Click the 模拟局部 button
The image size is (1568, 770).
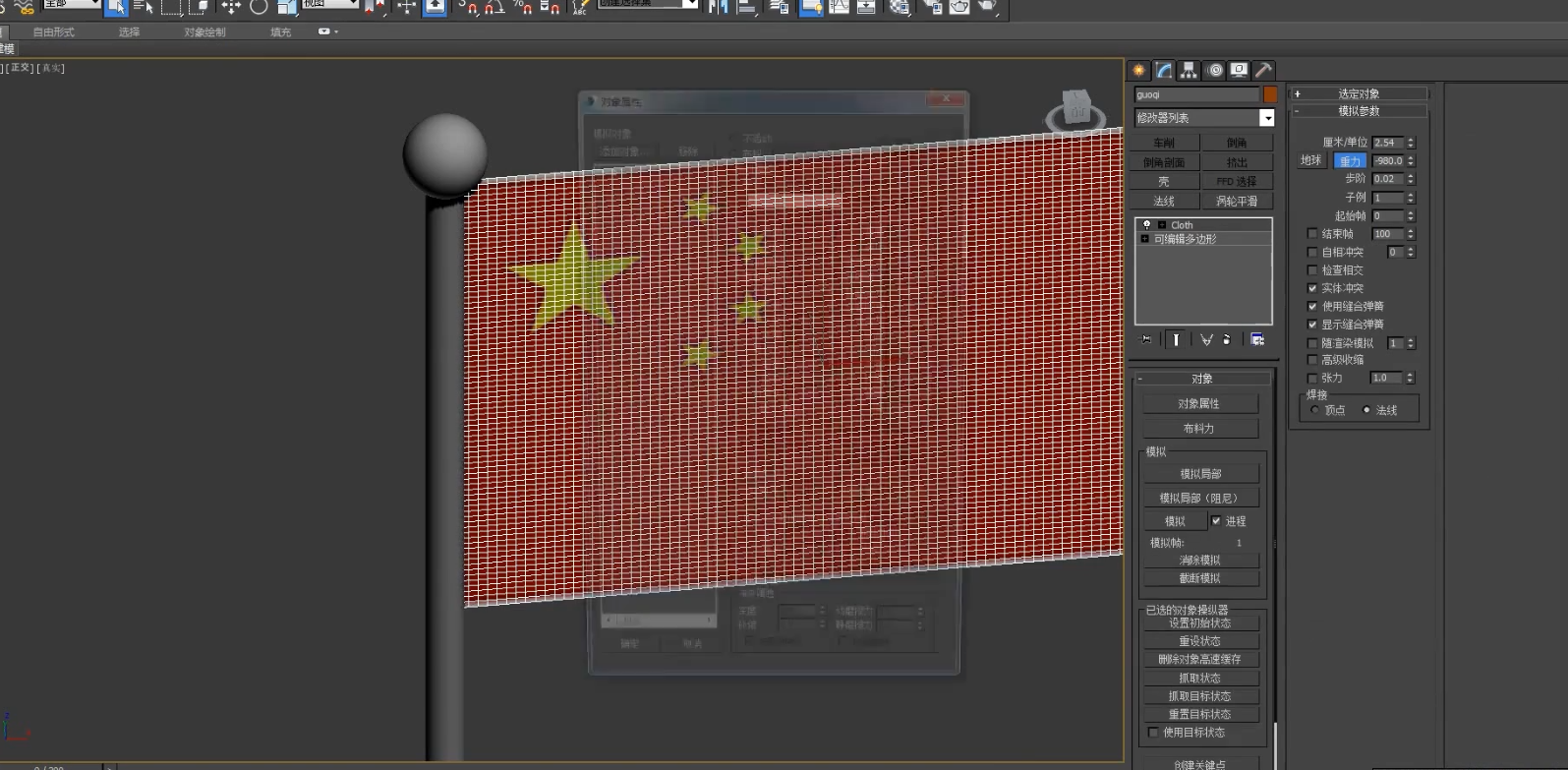coord(1200,474)
